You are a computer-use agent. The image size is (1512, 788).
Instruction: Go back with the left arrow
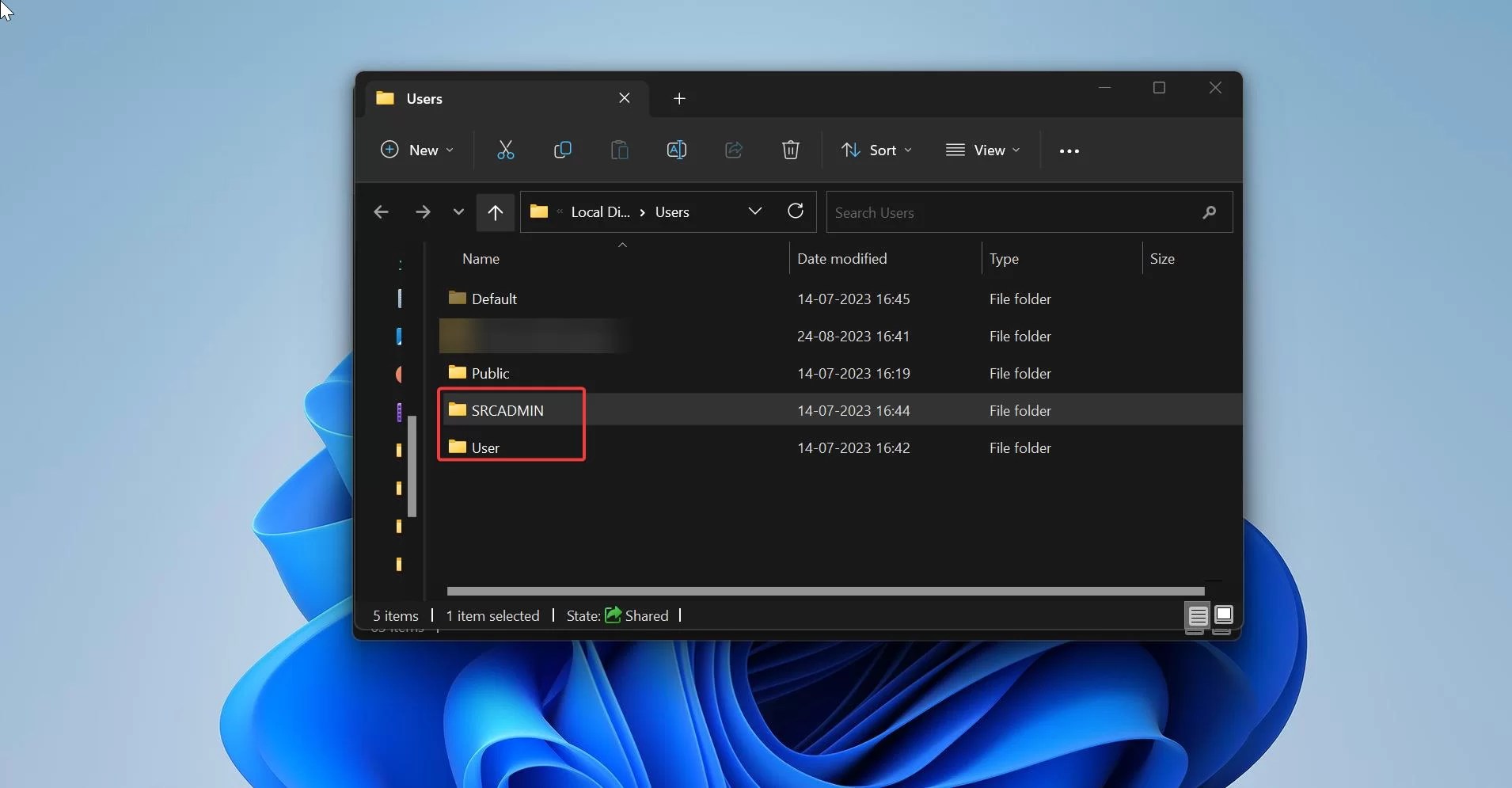tap(381, 212)
